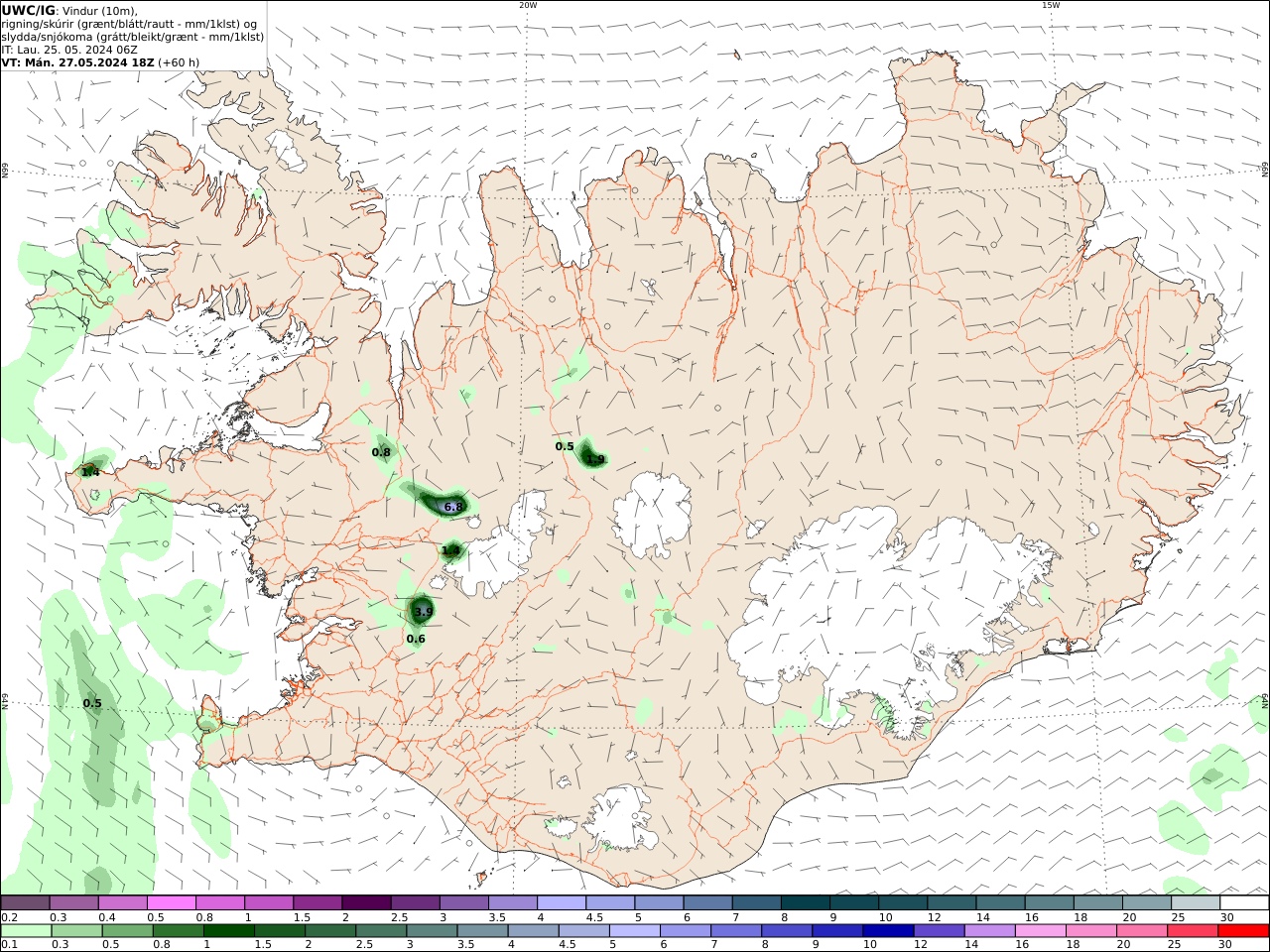Click the dark navy 10–12 rain swatch
The width and height of the screenshot is (1270, 952).
click(x=887, y=931)
